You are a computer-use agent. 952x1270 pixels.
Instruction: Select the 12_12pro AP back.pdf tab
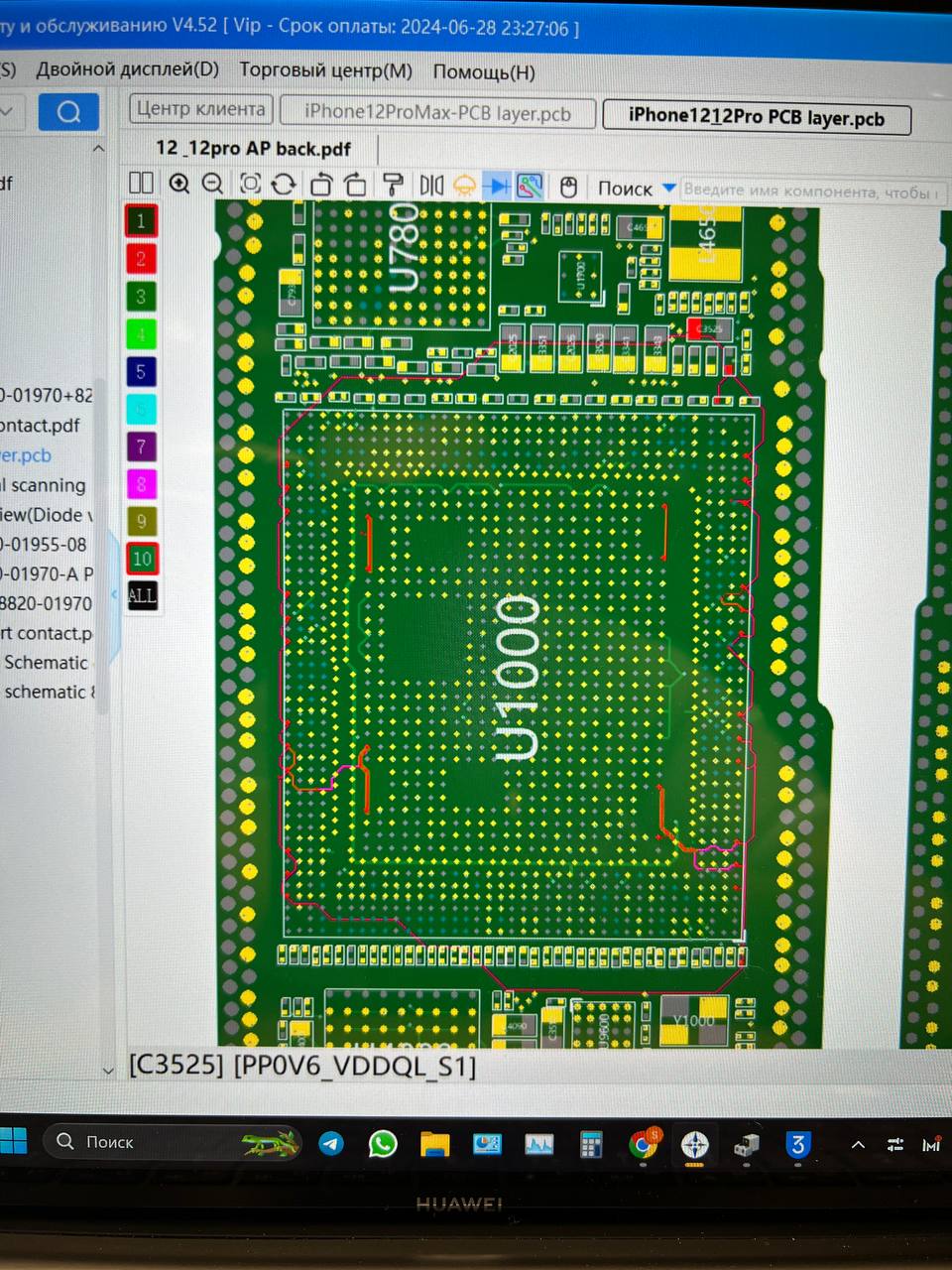pyautogui.click(x=253, y=148)
